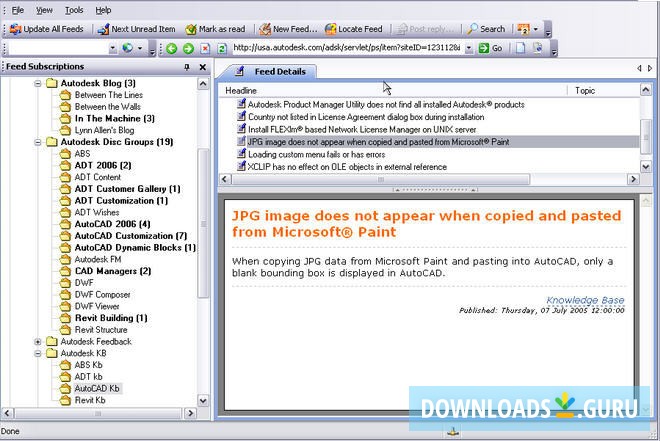Image resolution: width=660 pixels, height=441 pixels.
Task: Click the orange feed icon next to Search
Action: point(523,29)
